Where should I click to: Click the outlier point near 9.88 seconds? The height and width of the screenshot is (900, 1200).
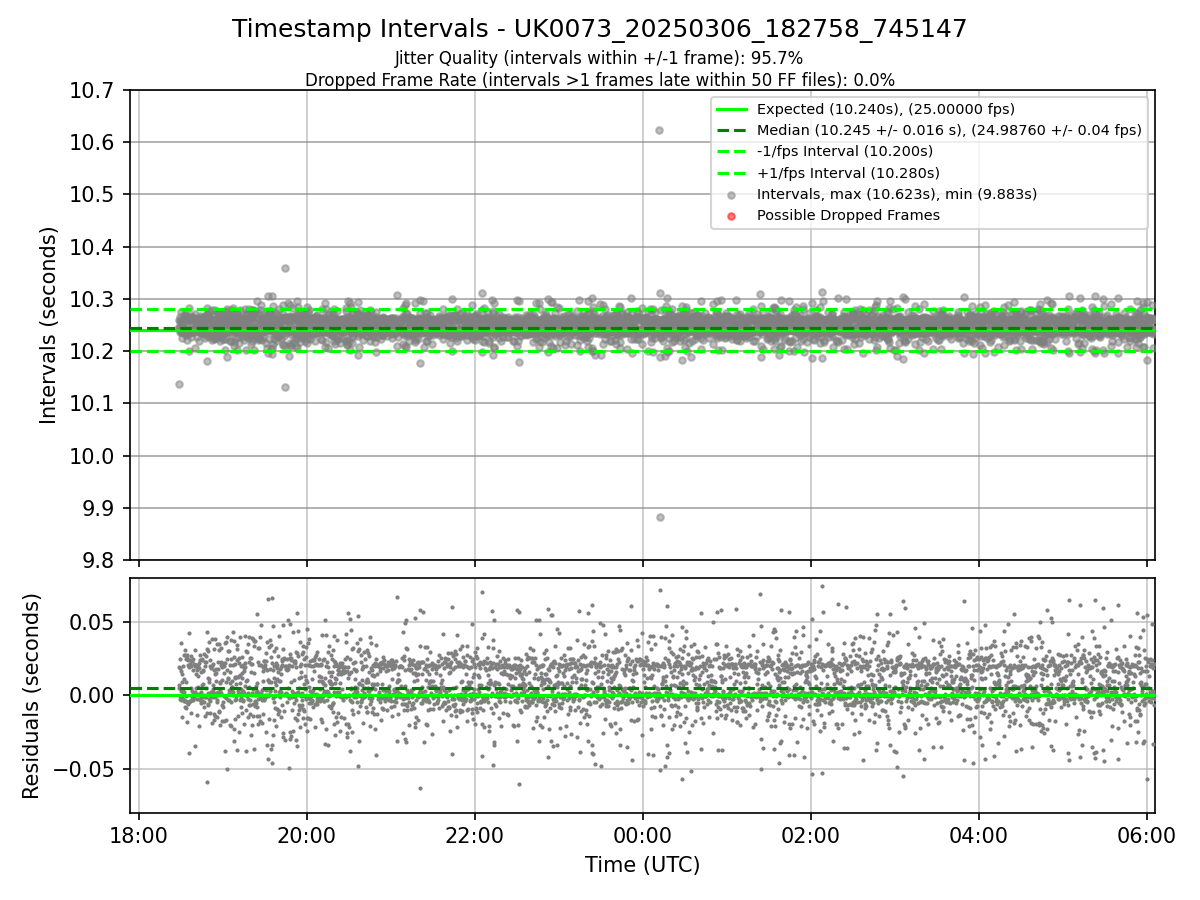[660, 517]
